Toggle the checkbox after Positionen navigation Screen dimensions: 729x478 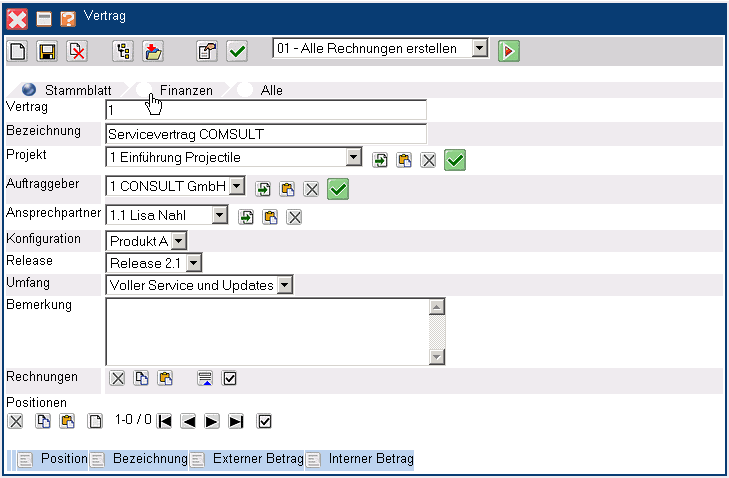pos(265,421)
